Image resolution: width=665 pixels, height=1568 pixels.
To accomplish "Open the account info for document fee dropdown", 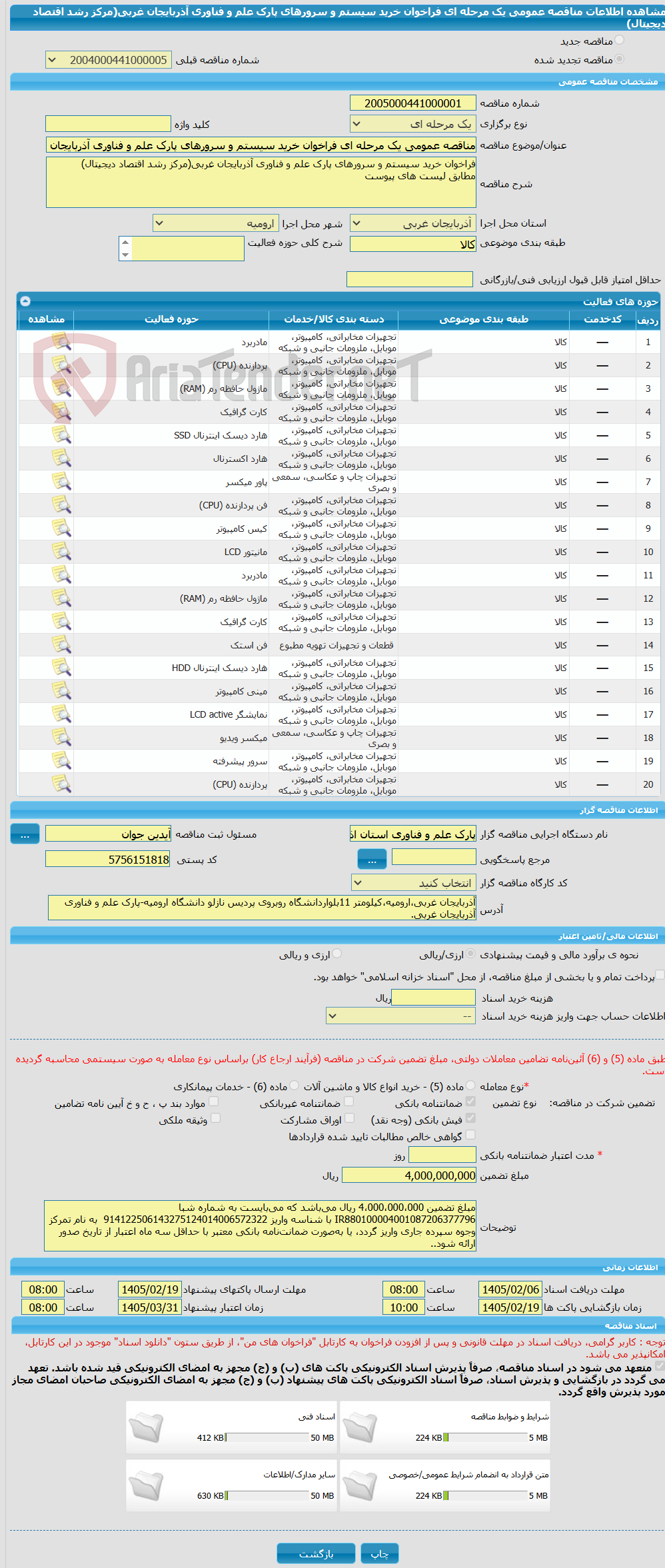I will coord(401,1016).
